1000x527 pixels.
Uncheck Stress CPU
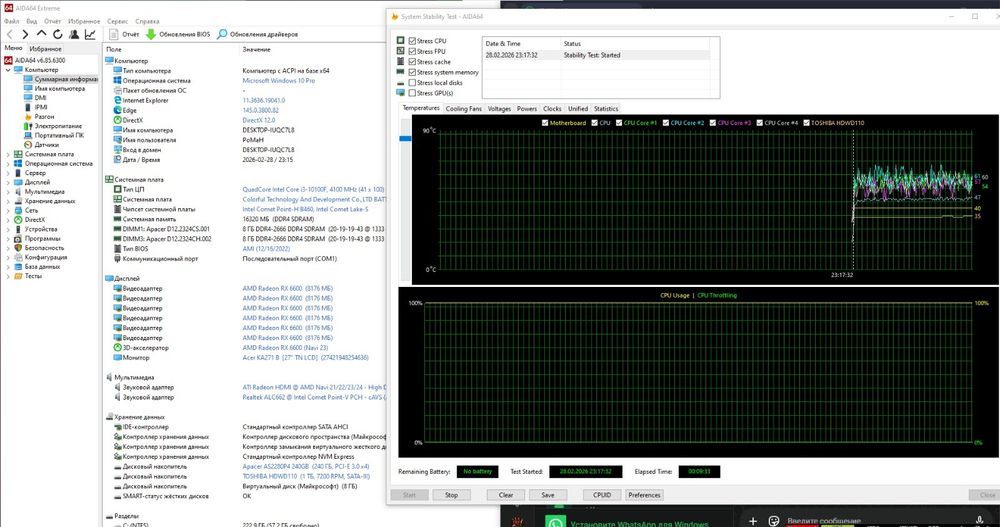(412, 40)
